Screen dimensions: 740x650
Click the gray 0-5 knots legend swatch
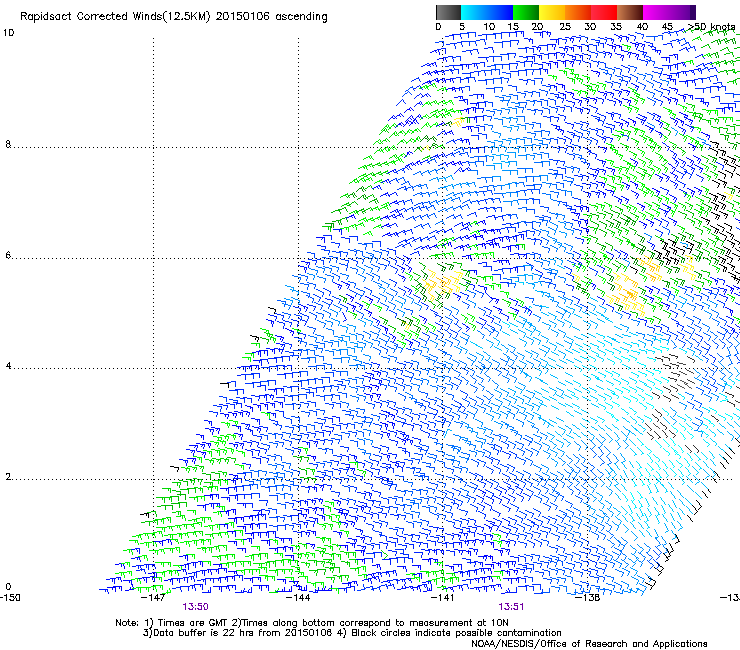pyautogui.click(x=448, y=12)
